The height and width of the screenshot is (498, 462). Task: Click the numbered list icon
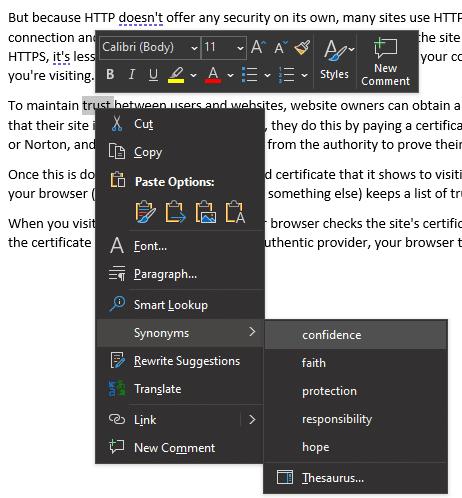click(x=286, y=75)
